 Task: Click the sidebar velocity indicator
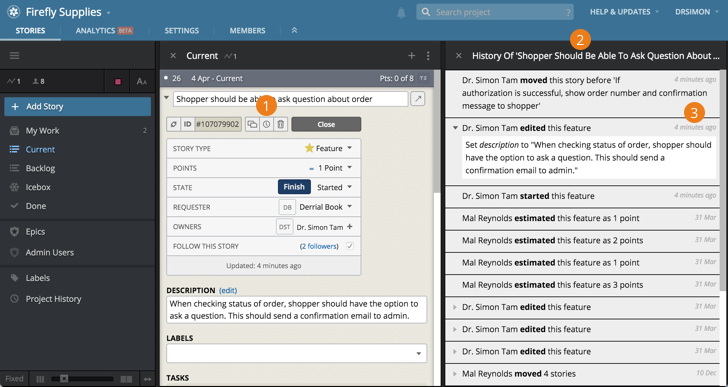(x=14, y=82)
